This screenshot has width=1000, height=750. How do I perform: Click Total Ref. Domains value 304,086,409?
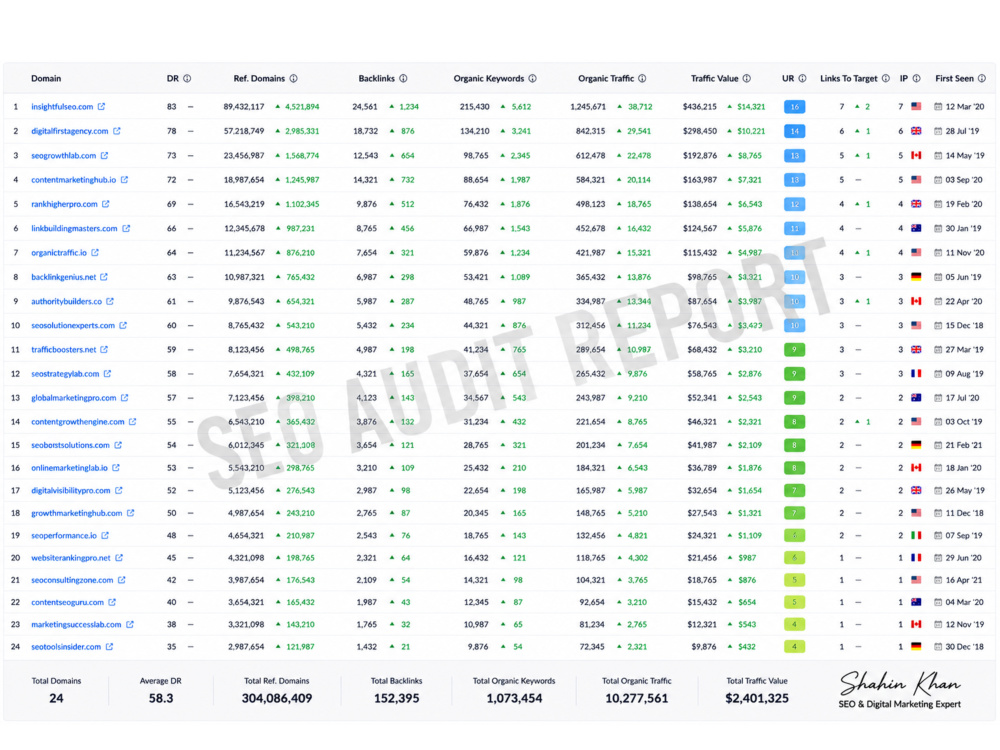277,698
